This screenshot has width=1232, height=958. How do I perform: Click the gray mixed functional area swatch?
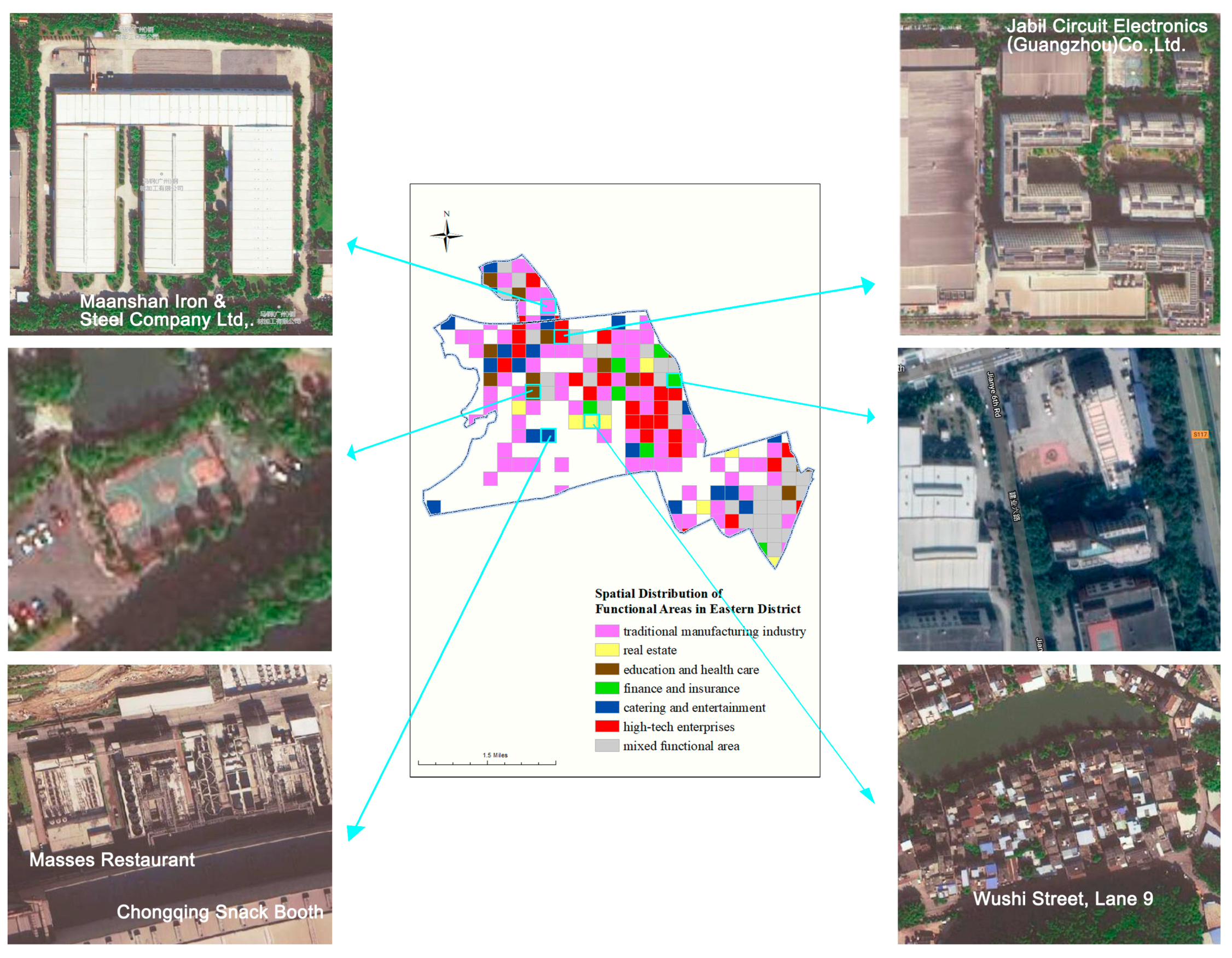click(607, 746)
